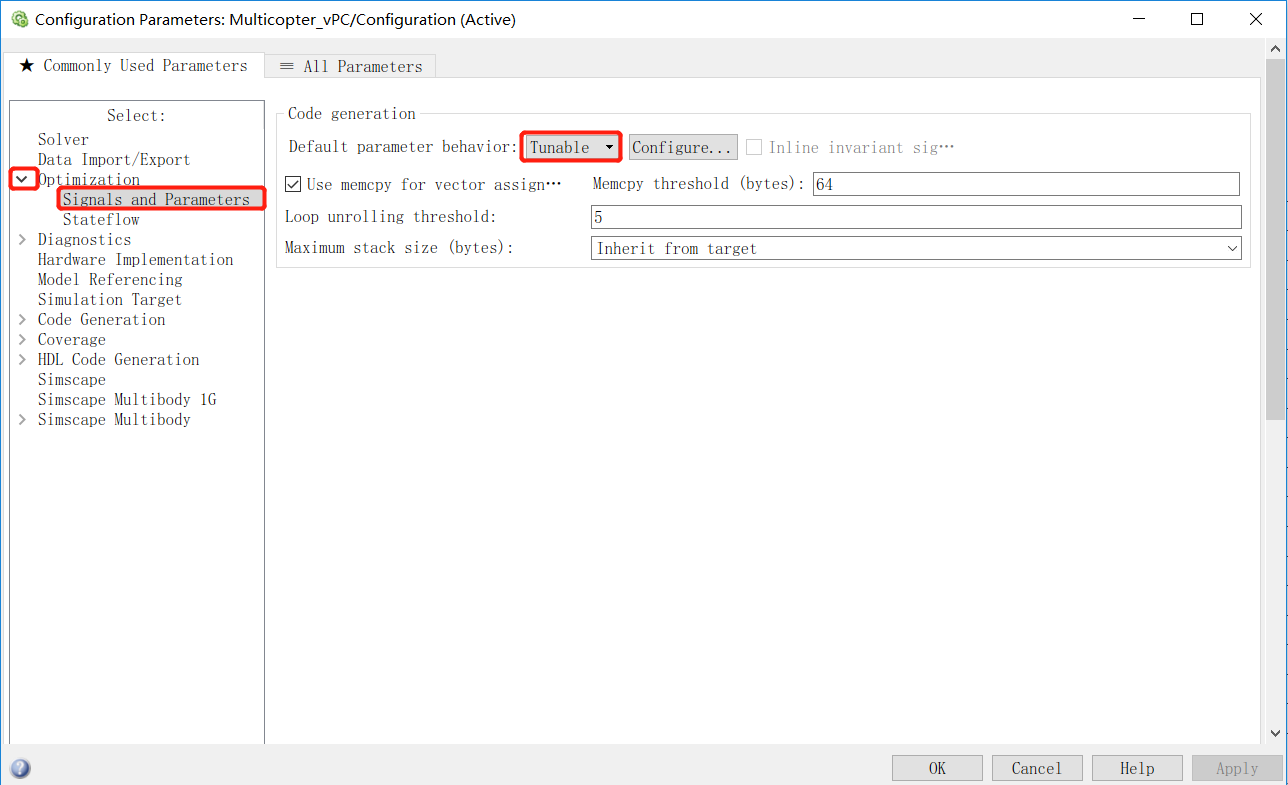Expand the Diagnostics tree node
The width and height of the screenshot is (1288, 785).
point(22,239)
